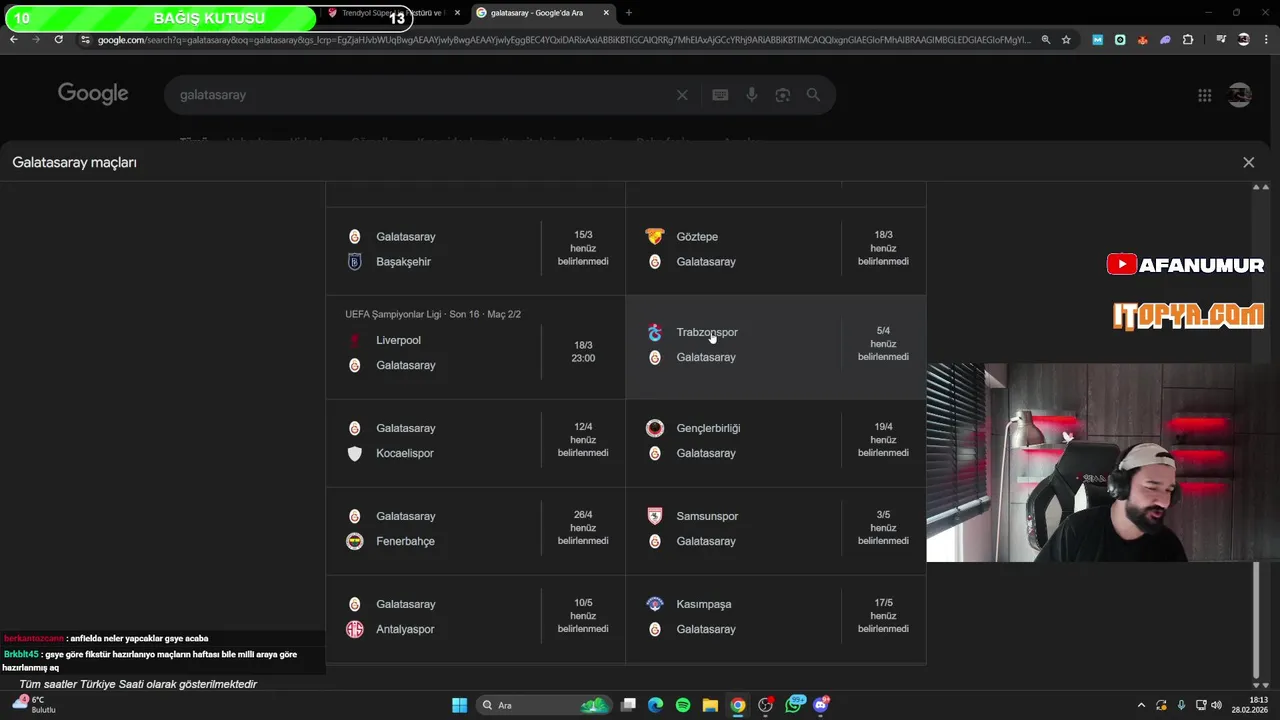Click the Fenerbahçe team crest
The height and width of the screenshot is (720, 1280).
pyautogui.click(x=354, y=541)
